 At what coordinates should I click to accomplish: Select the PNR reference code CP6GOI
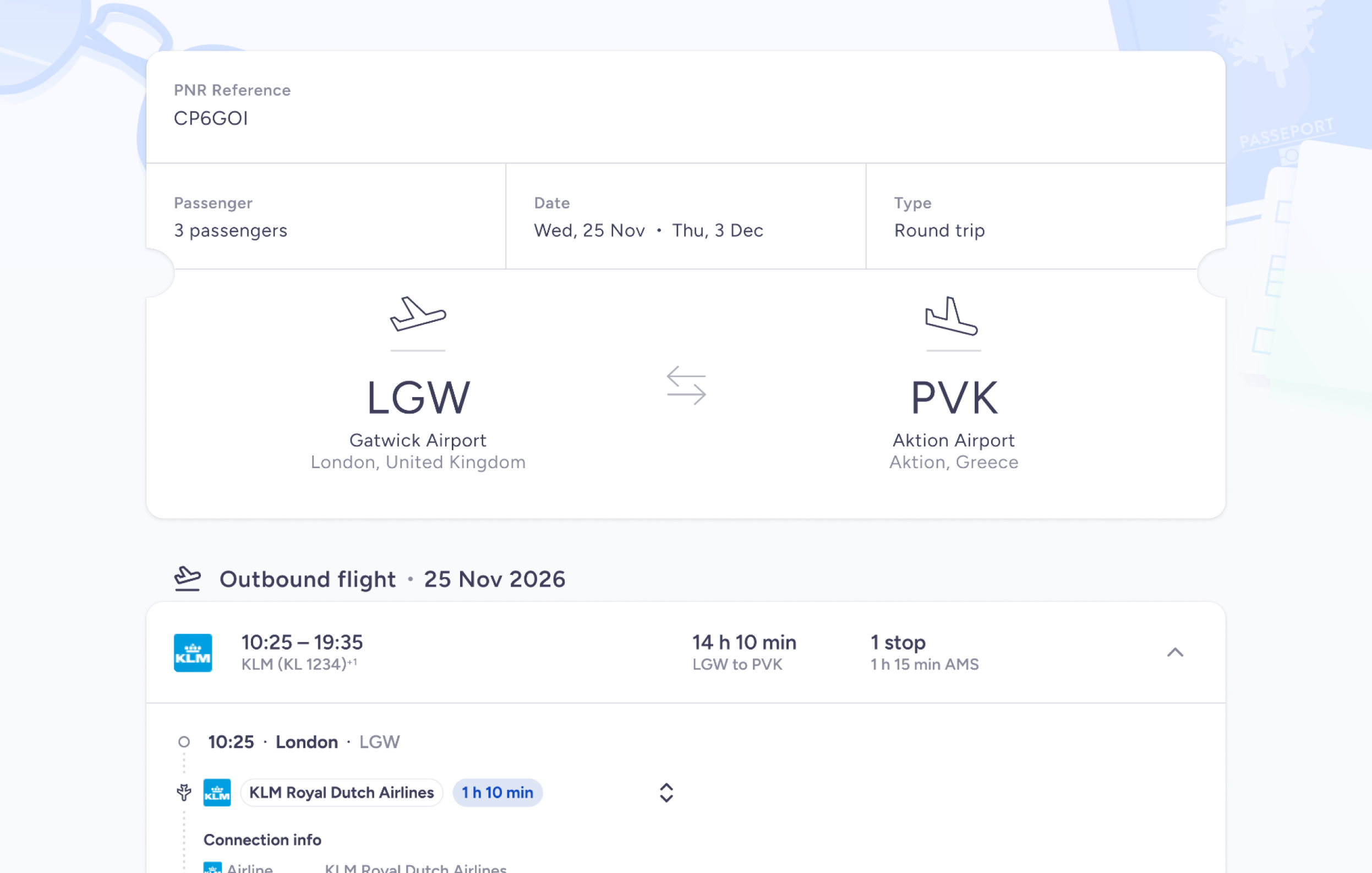point(211,118)
